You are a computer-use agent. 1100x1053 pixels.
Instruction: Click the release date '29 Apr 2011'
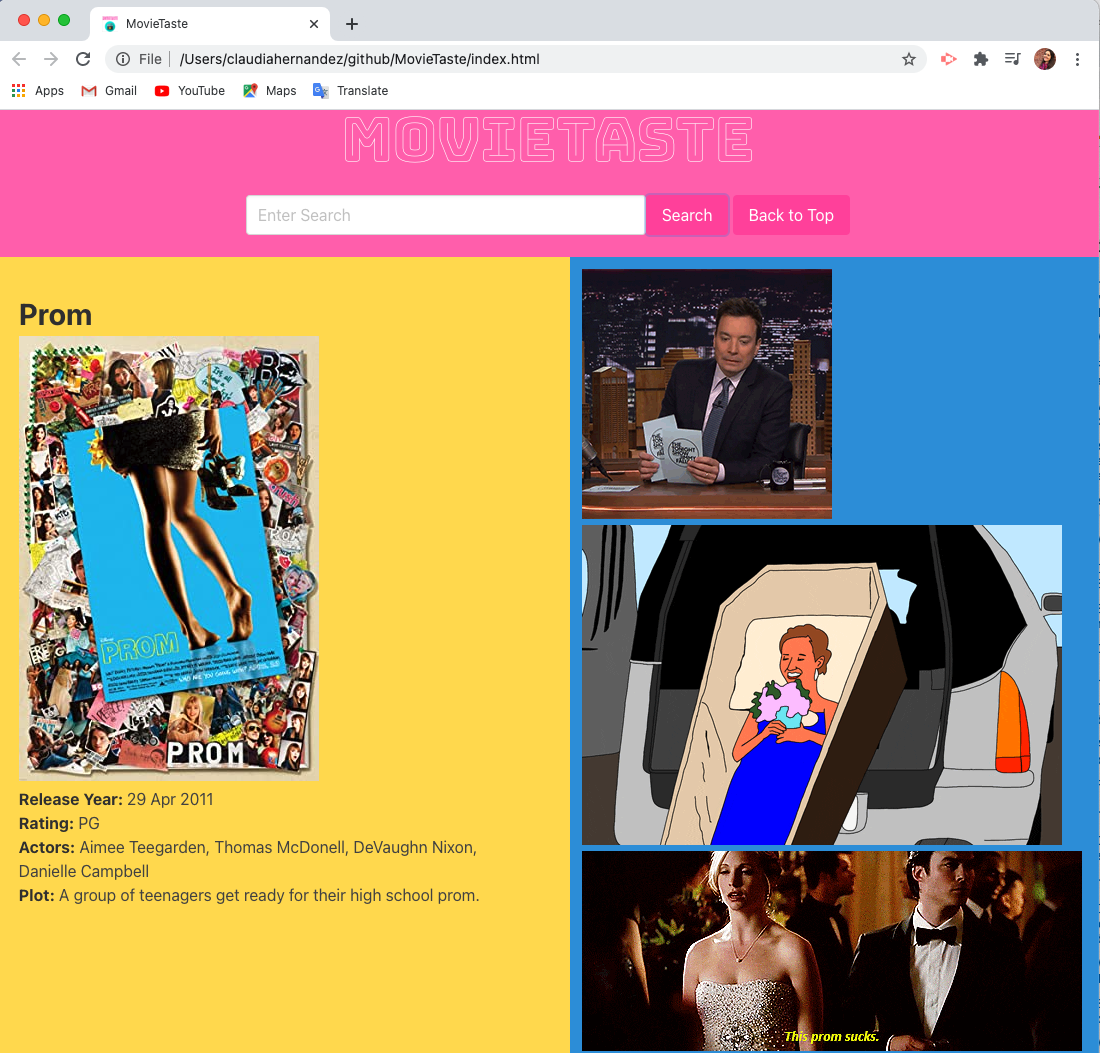tap(170, 800)
